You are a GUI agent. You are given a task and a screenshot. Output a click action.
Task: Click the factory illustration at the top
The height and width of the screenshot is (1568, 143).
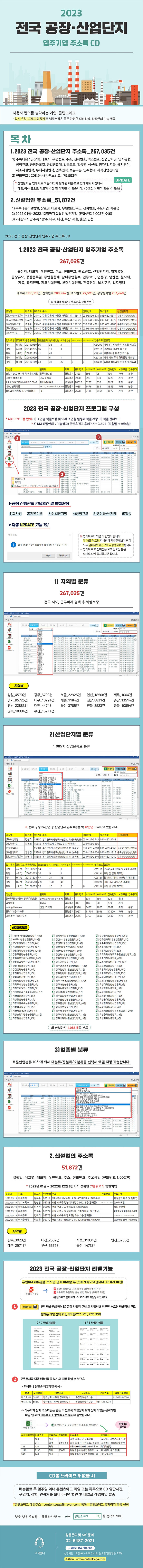(x=71, y=85)
